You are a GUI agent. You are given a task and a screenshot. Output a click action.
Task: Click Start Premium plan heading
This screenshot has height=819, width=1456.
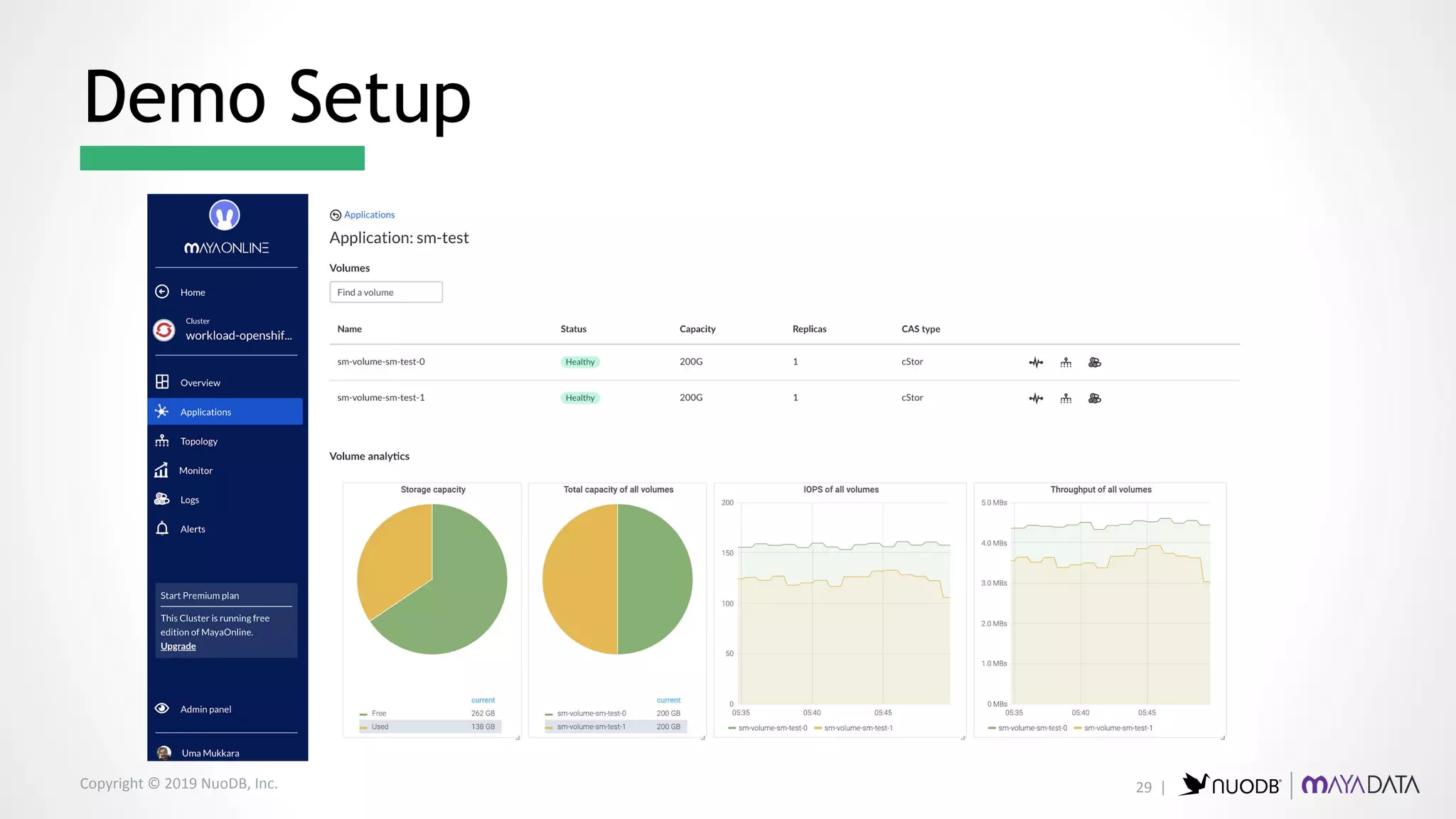(200, 596)
